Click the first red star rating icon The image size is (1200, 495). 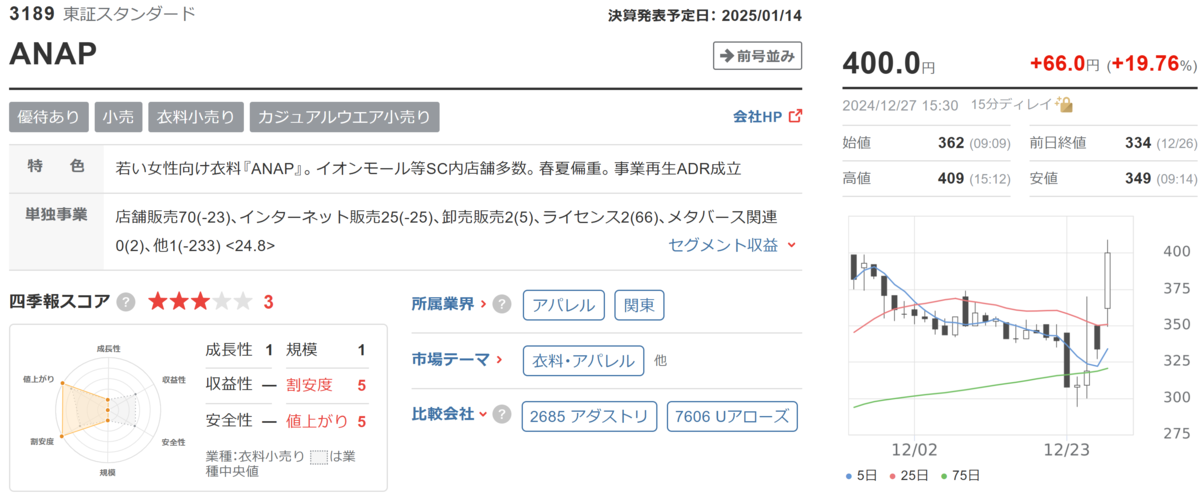pyautogui.click(x=158, y=302)
